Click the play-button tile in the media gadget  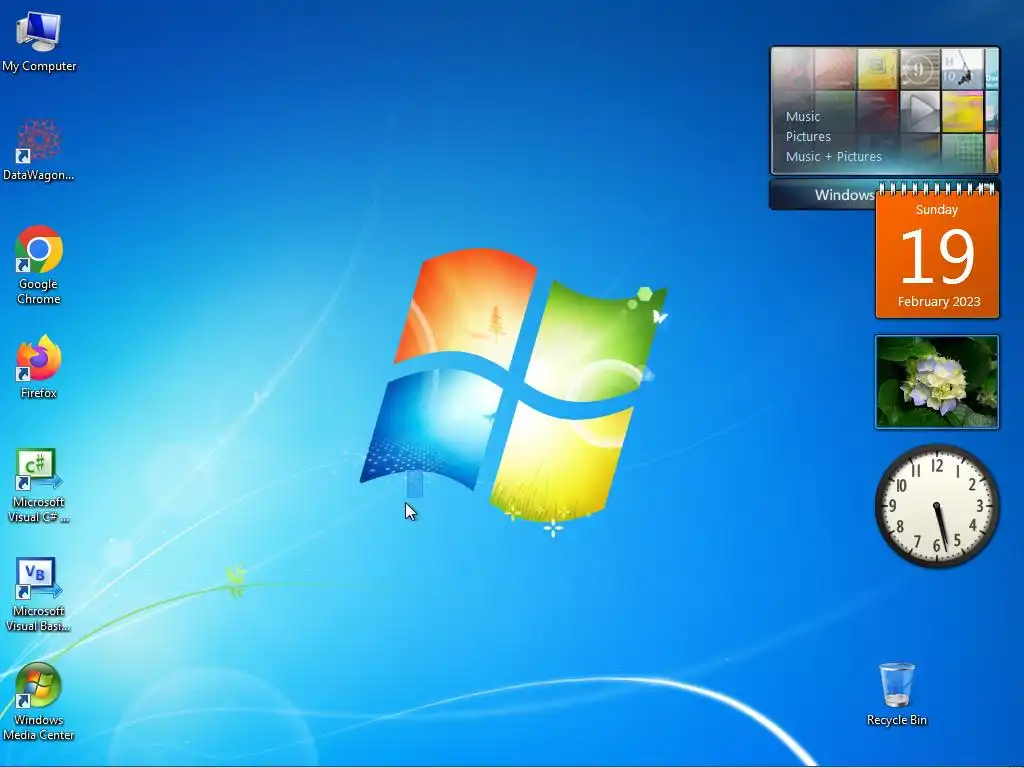coord(920,111)
